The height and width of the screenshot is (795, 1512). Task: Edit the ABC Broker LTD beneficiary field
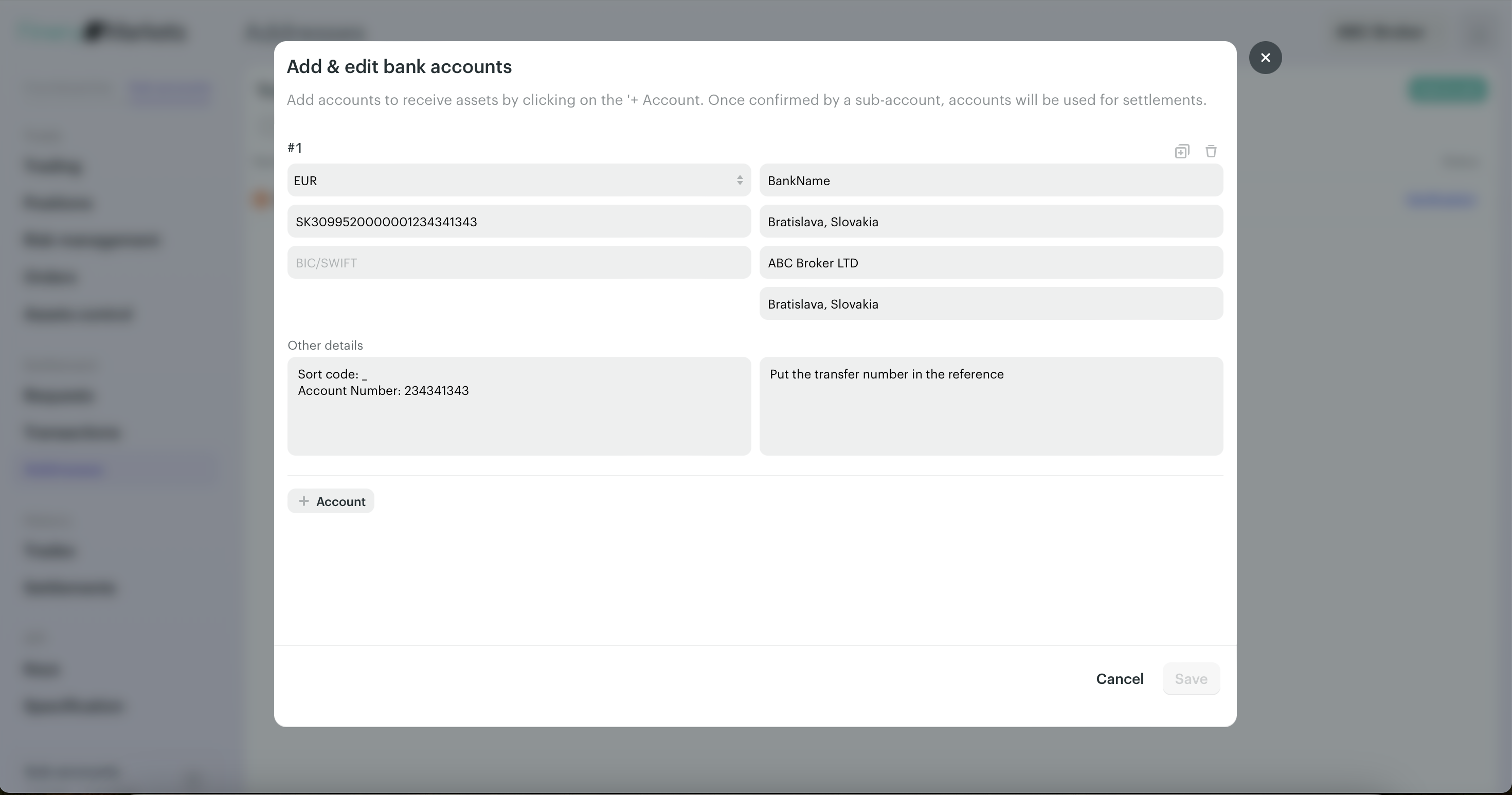pos(992,262)
